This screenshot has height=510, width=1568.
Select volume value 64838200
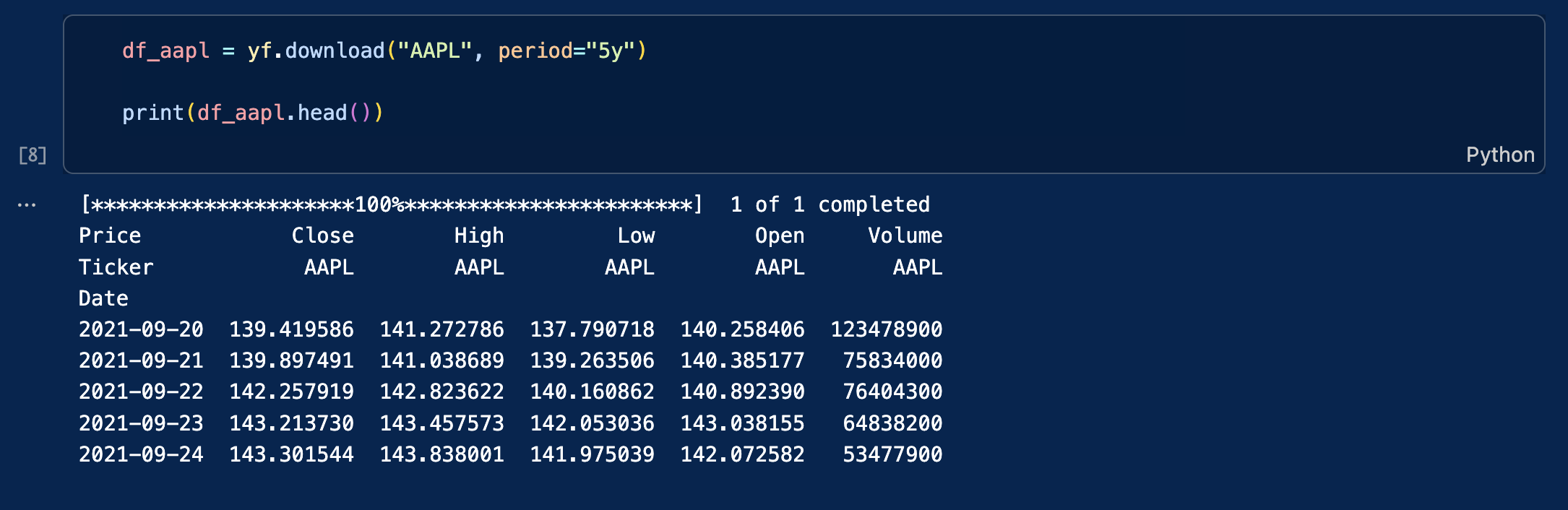[x=892, y=423]
